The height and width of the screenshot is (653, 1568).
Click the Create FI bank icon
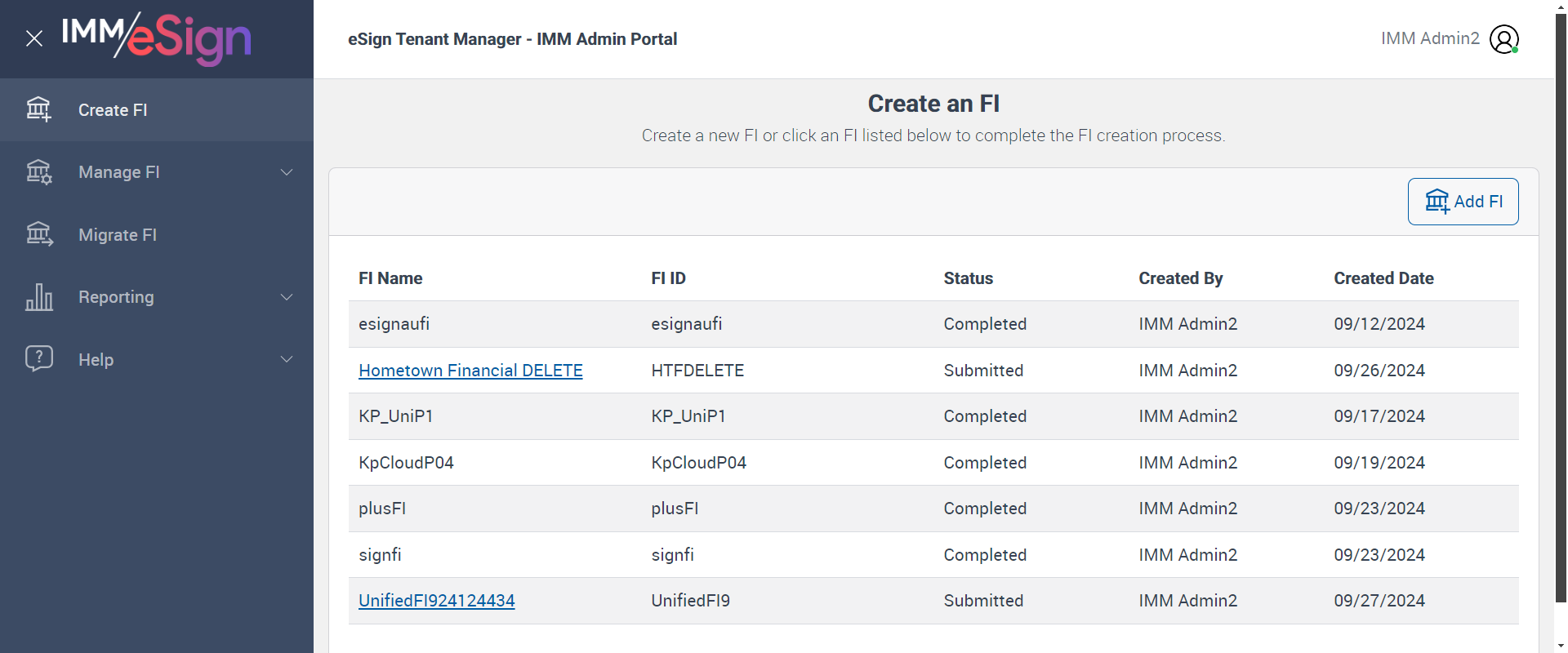(38, 109)
